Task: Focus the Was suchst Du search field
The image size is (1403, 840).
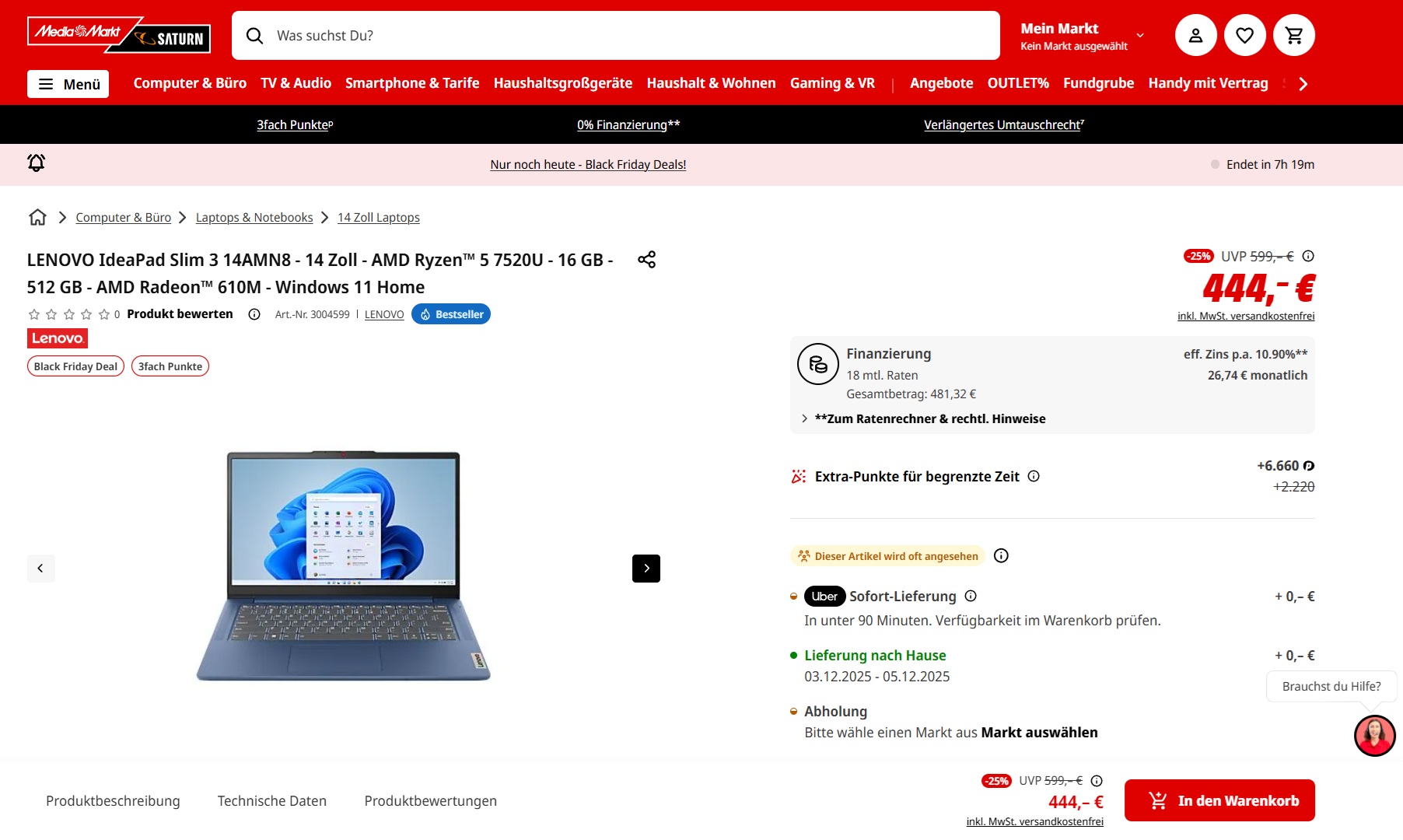Action: click(615, 36)
